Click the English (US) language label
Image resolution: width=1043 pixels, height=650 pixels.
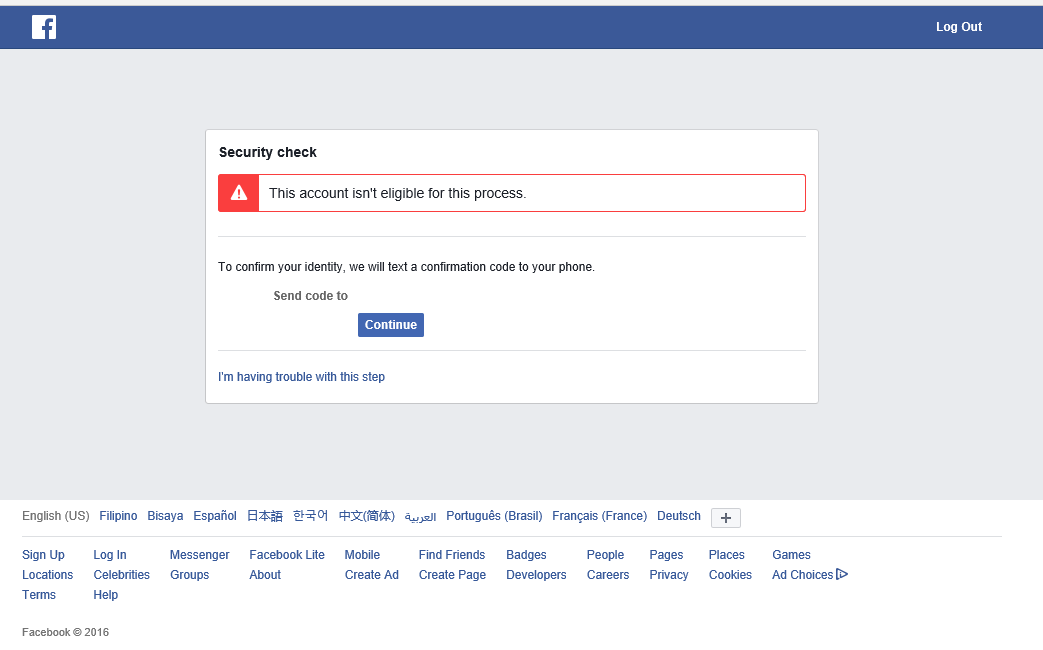56,516
